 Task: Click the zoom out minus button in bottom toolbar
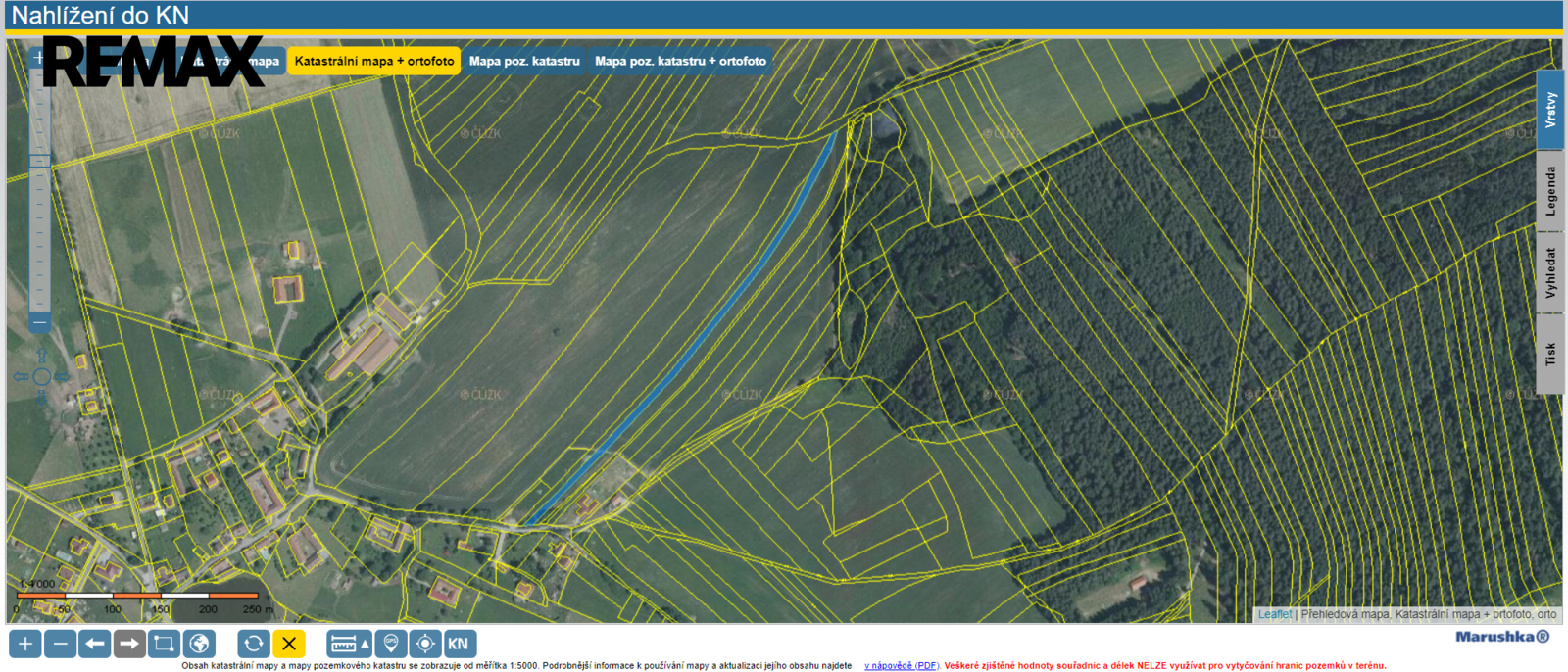click(x=61, y=644)
